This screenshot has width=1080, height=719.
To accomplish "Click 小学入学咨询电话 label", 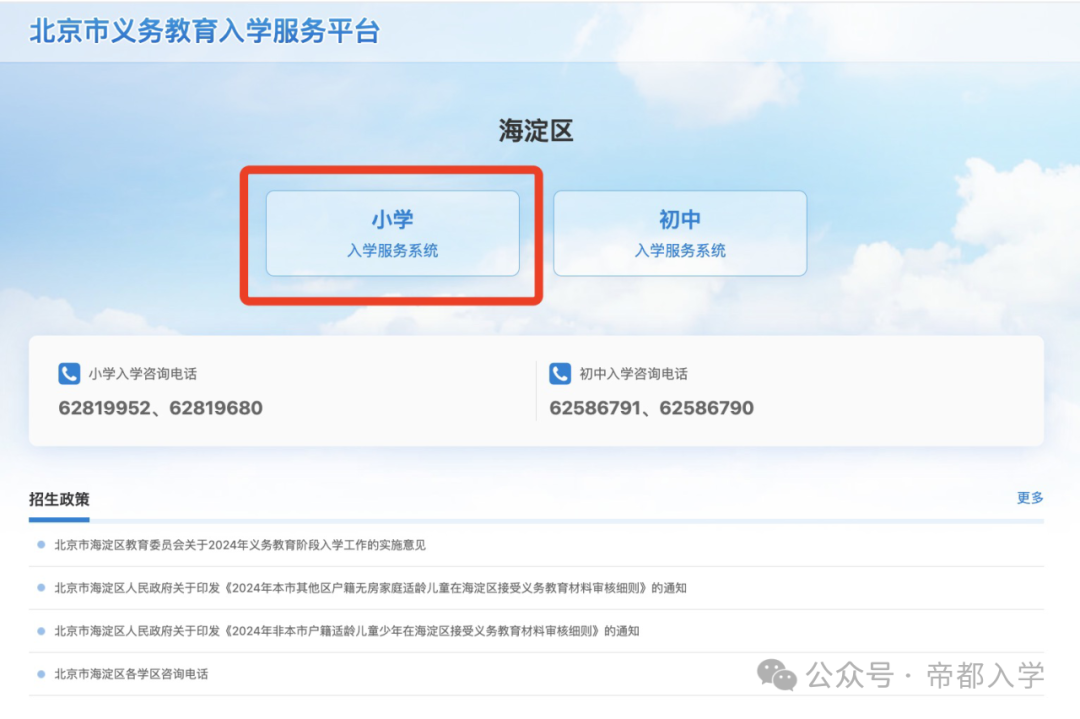I will [143, 374].
